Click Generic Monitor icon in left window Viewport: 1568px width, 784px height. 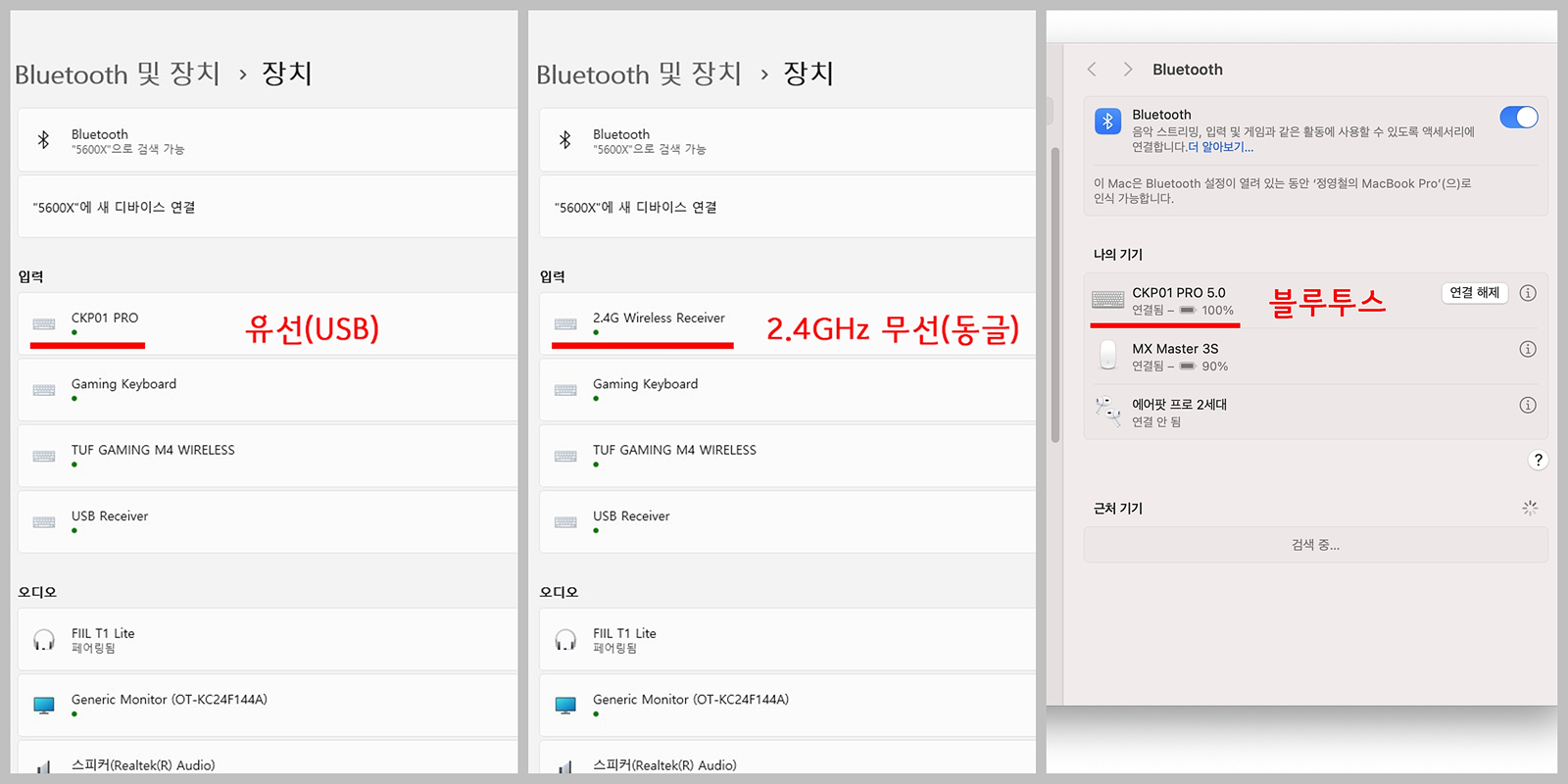[x=44, y=706]
